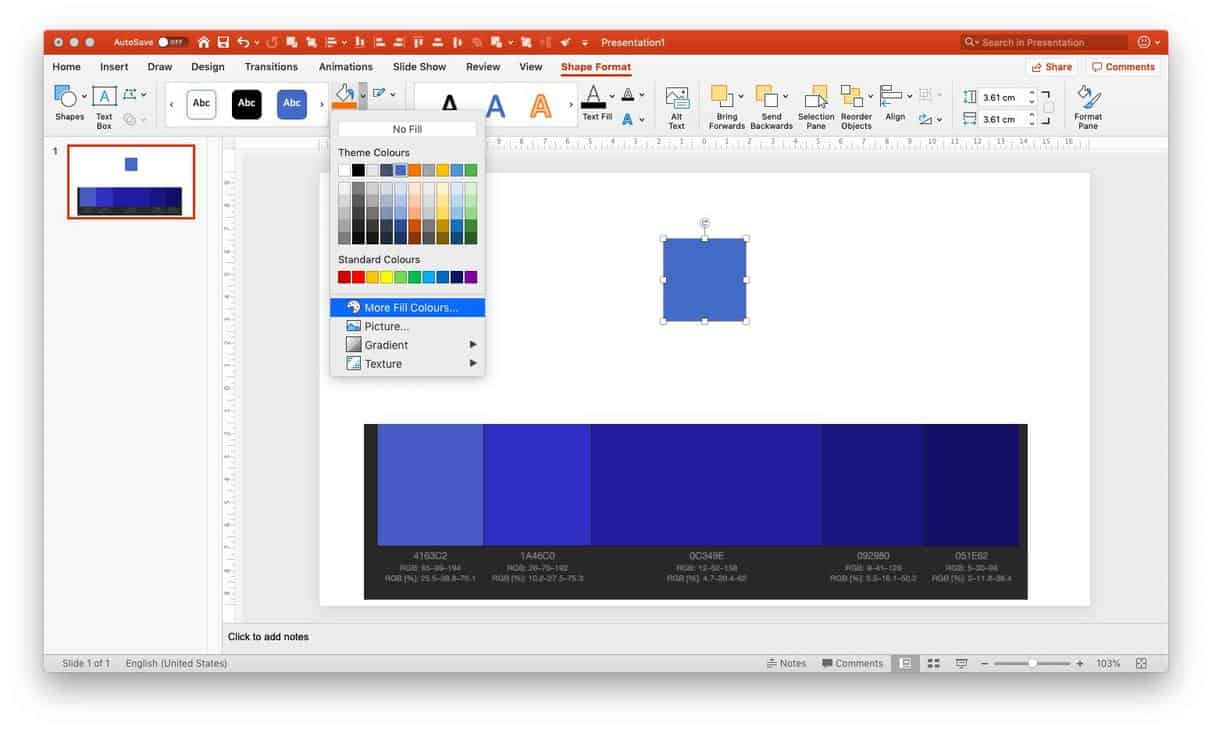
Task: Click the Search in Presentation field
Action: (x=1044, y=42)
